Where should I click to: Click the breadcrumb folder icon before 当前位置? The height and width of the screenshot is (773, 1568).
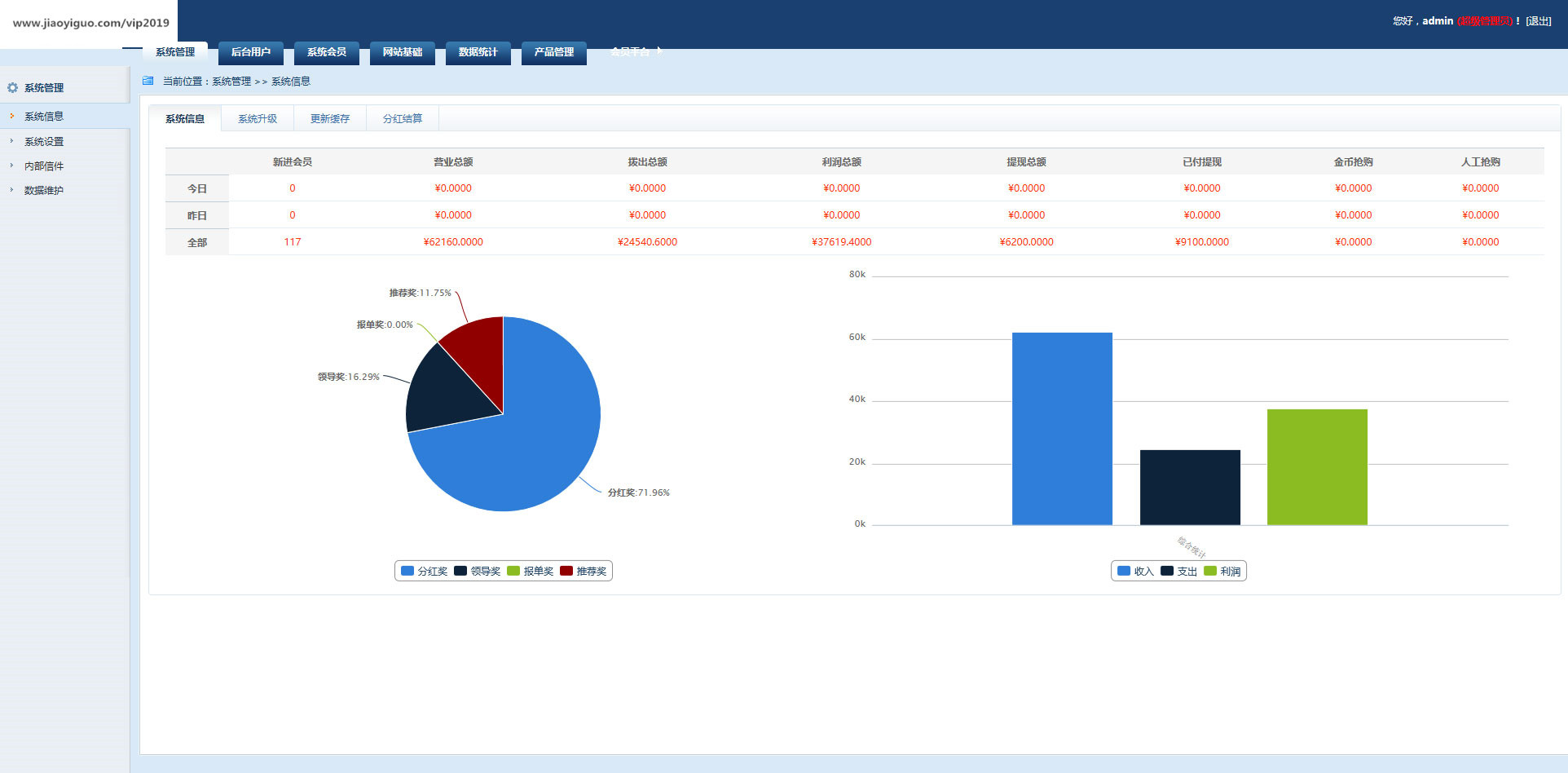[148, 81]
